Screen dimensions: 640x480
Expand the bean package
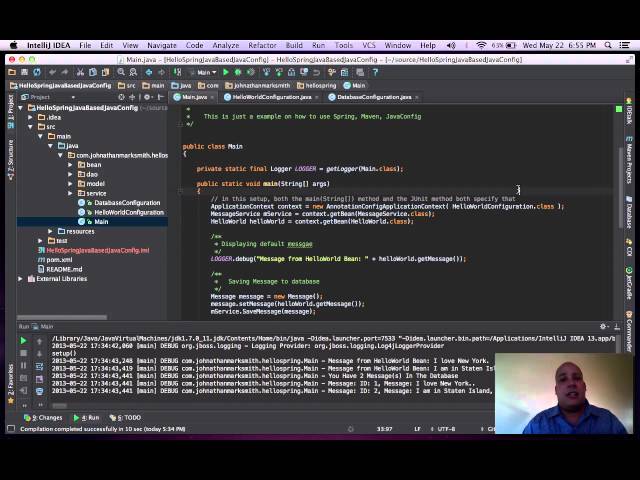pos(70,164)
